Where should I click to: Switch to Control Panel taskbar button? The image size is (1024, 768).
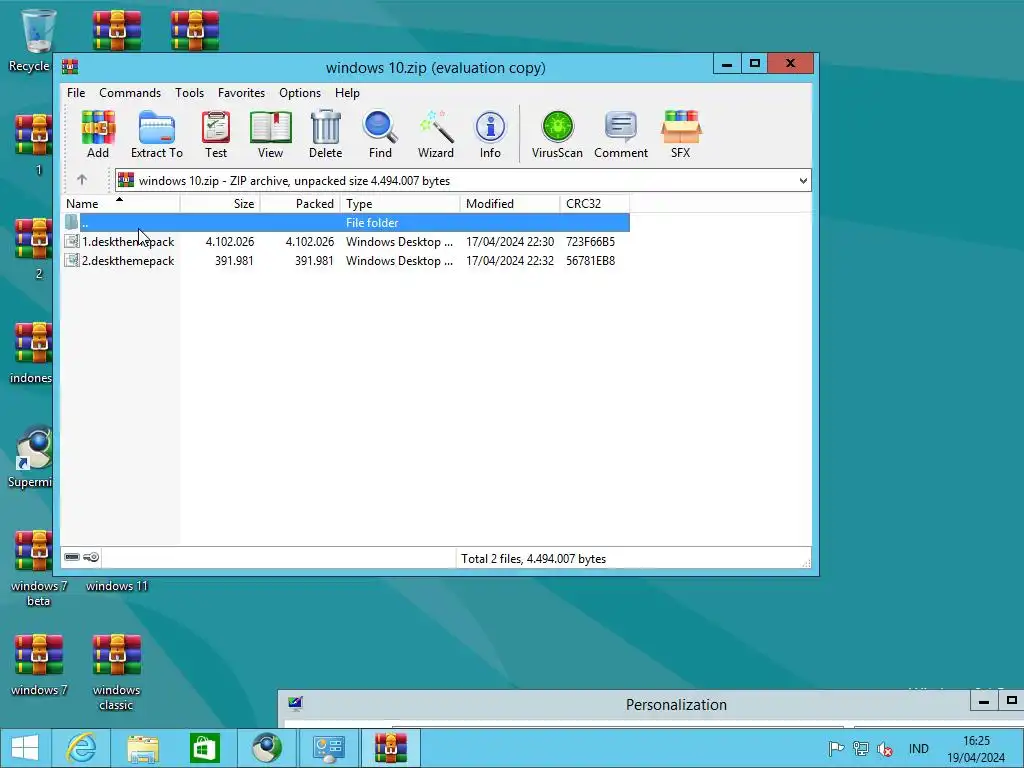coord(328,748)
